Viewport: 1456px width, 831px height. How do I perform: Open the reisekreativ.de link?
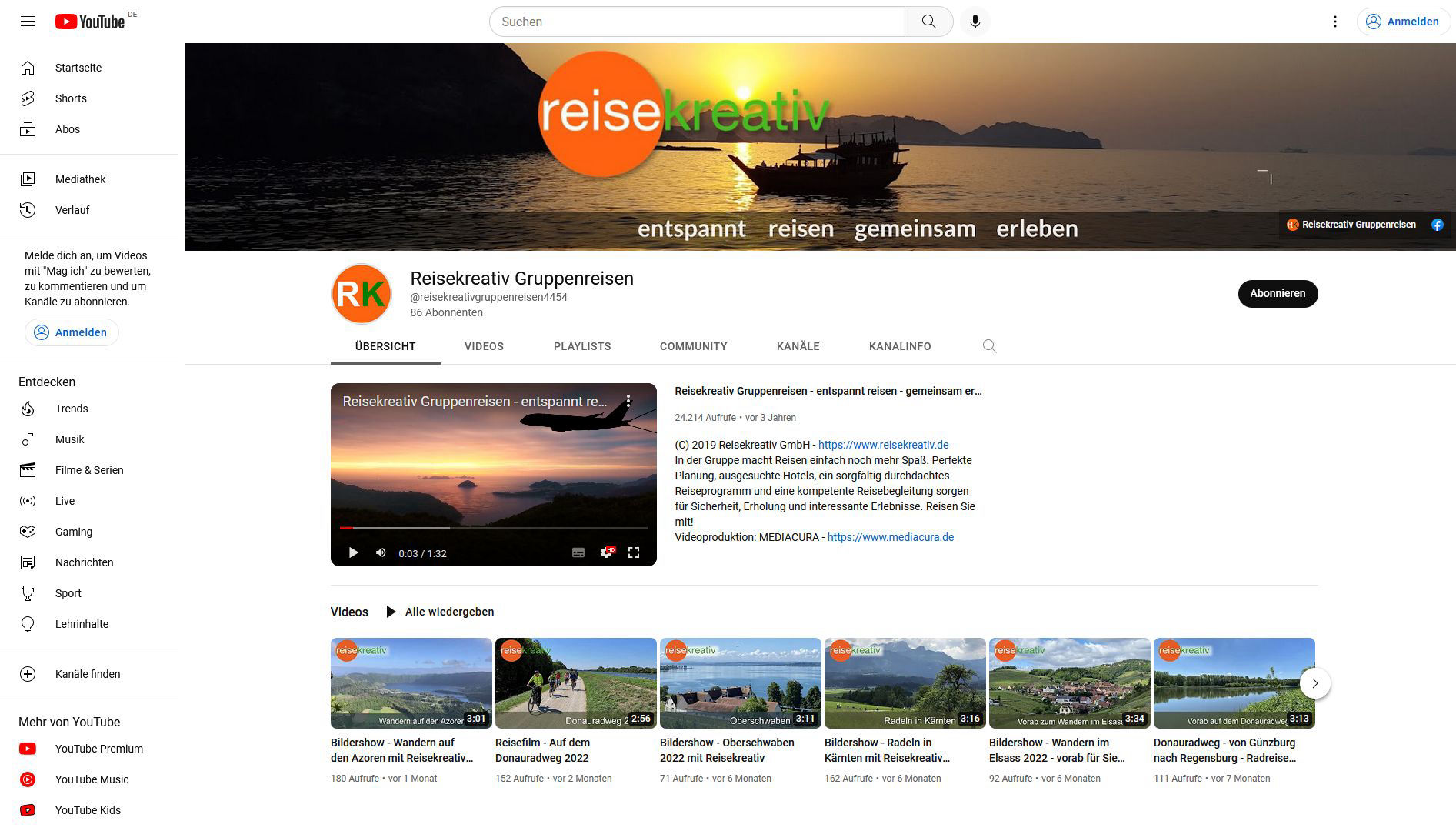coord(883,445)
